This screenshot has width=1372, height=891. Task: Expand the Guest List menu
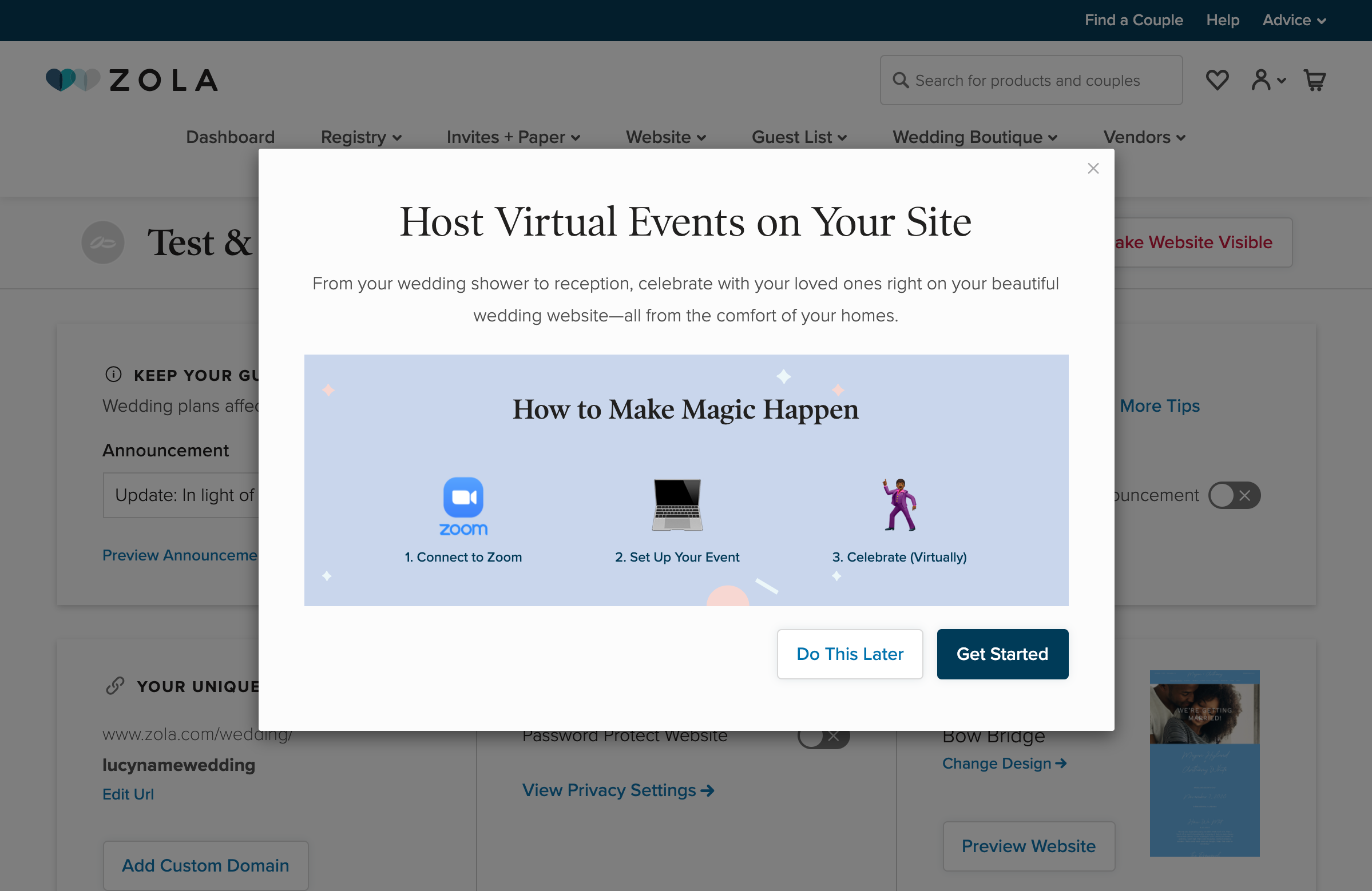(x=799, y=137)
